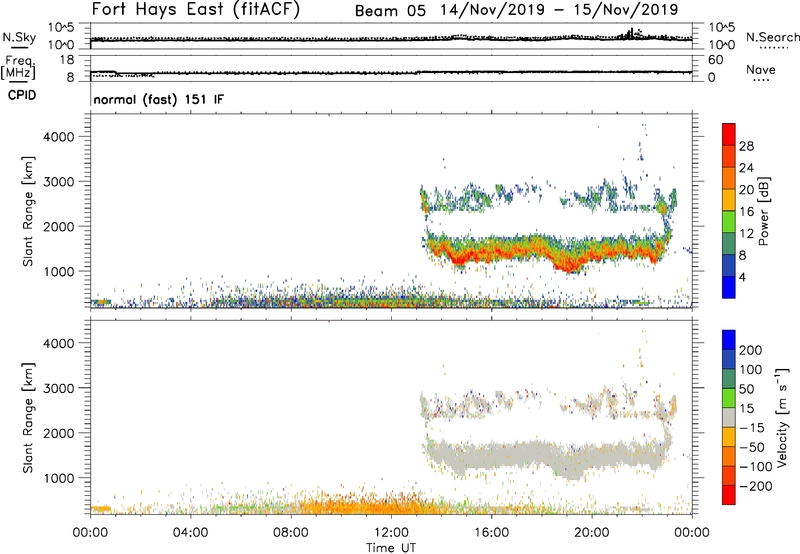The height and width of the screenshot is (554, 800).
Task: Click the '12:00' time axis tick label
Action: click(x=391, y=533)
